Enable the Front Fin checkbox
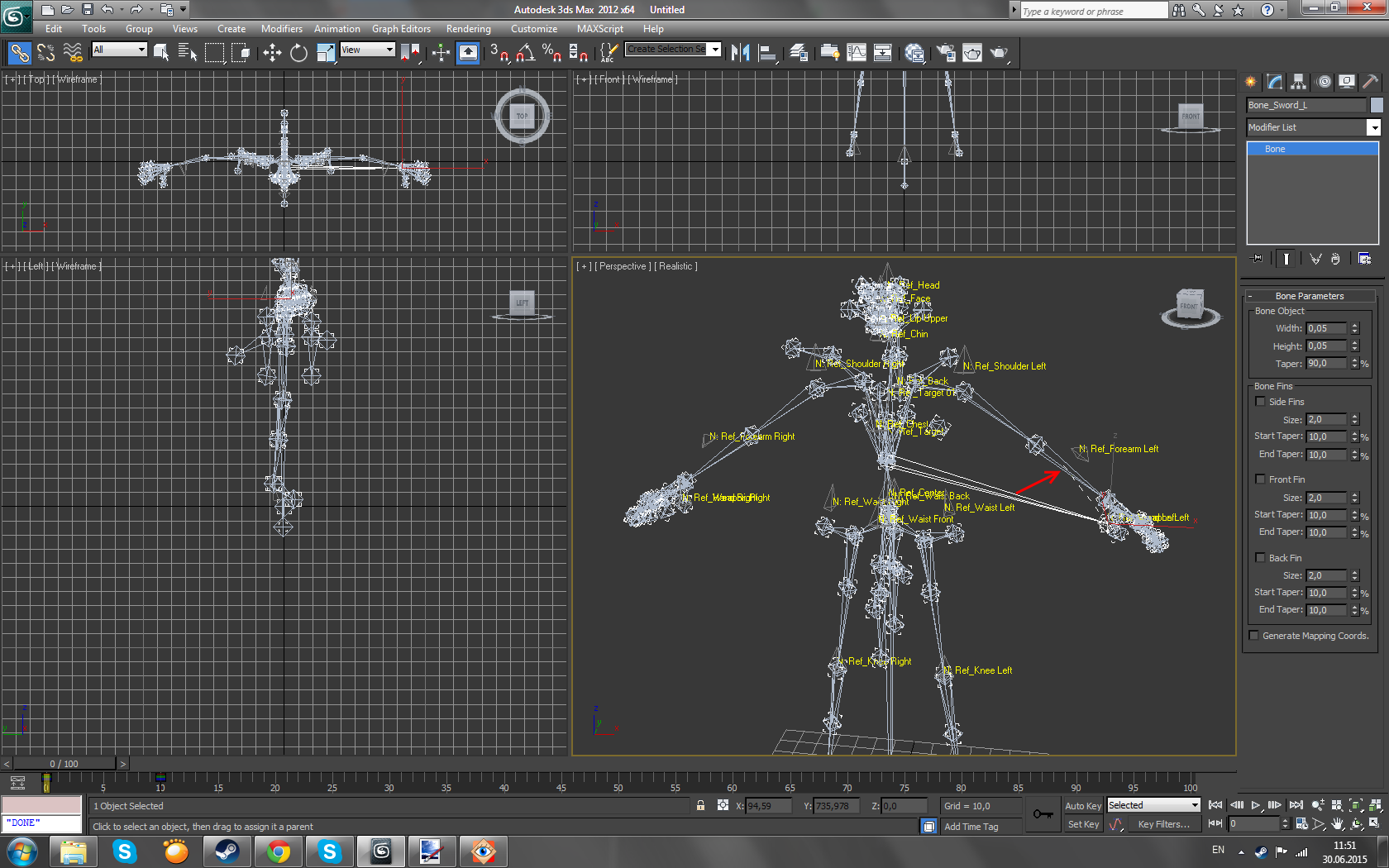This screenshot has width=1389, height=868. (x=1260, y=479)
